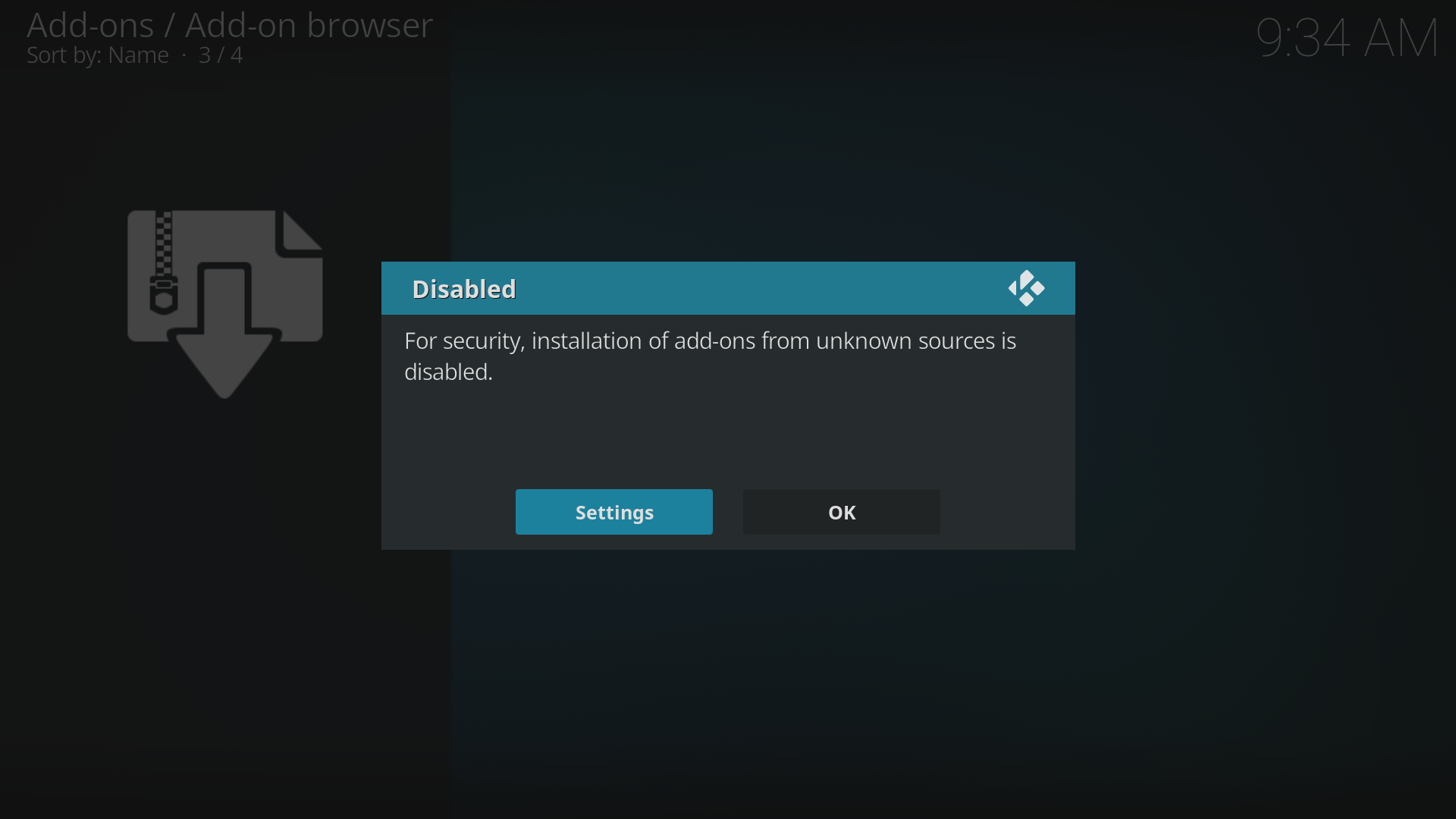Click the blue dialog header bar
This screenshot has height=819, width=1456.
pos(728,288)
